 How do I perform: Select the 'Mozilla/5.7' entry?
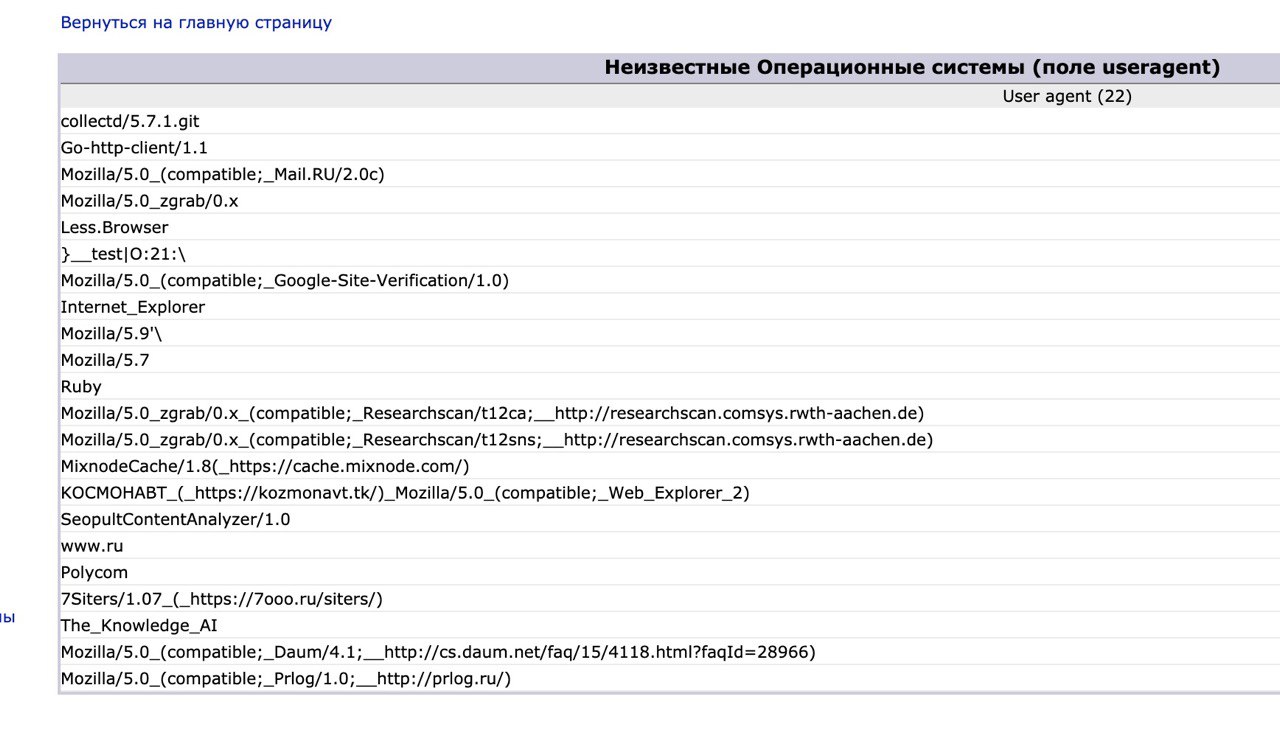pyautogui.click(x=670, y=360)
